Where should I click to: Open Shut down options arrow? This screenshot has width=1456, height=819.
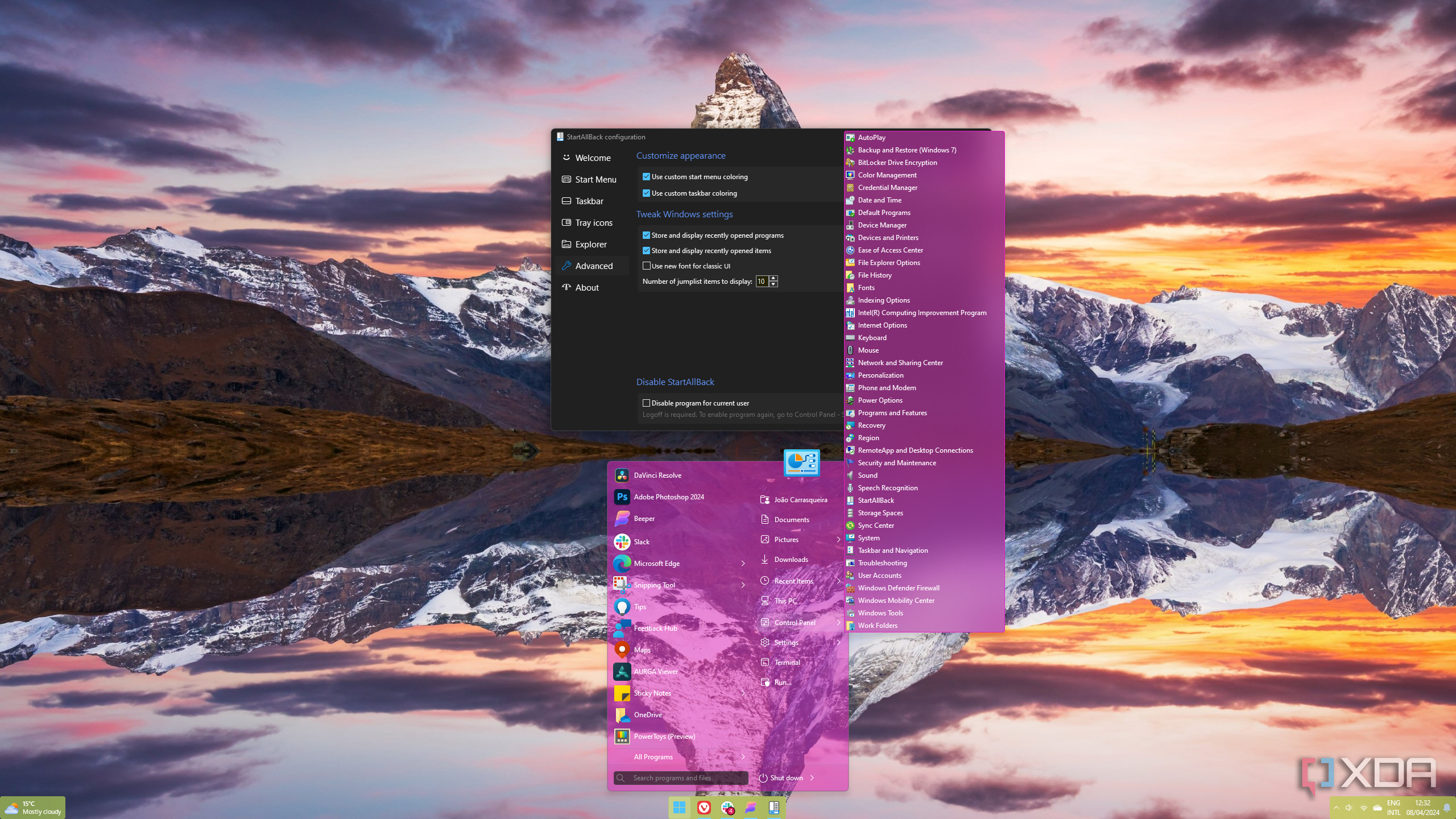point(812,778)
